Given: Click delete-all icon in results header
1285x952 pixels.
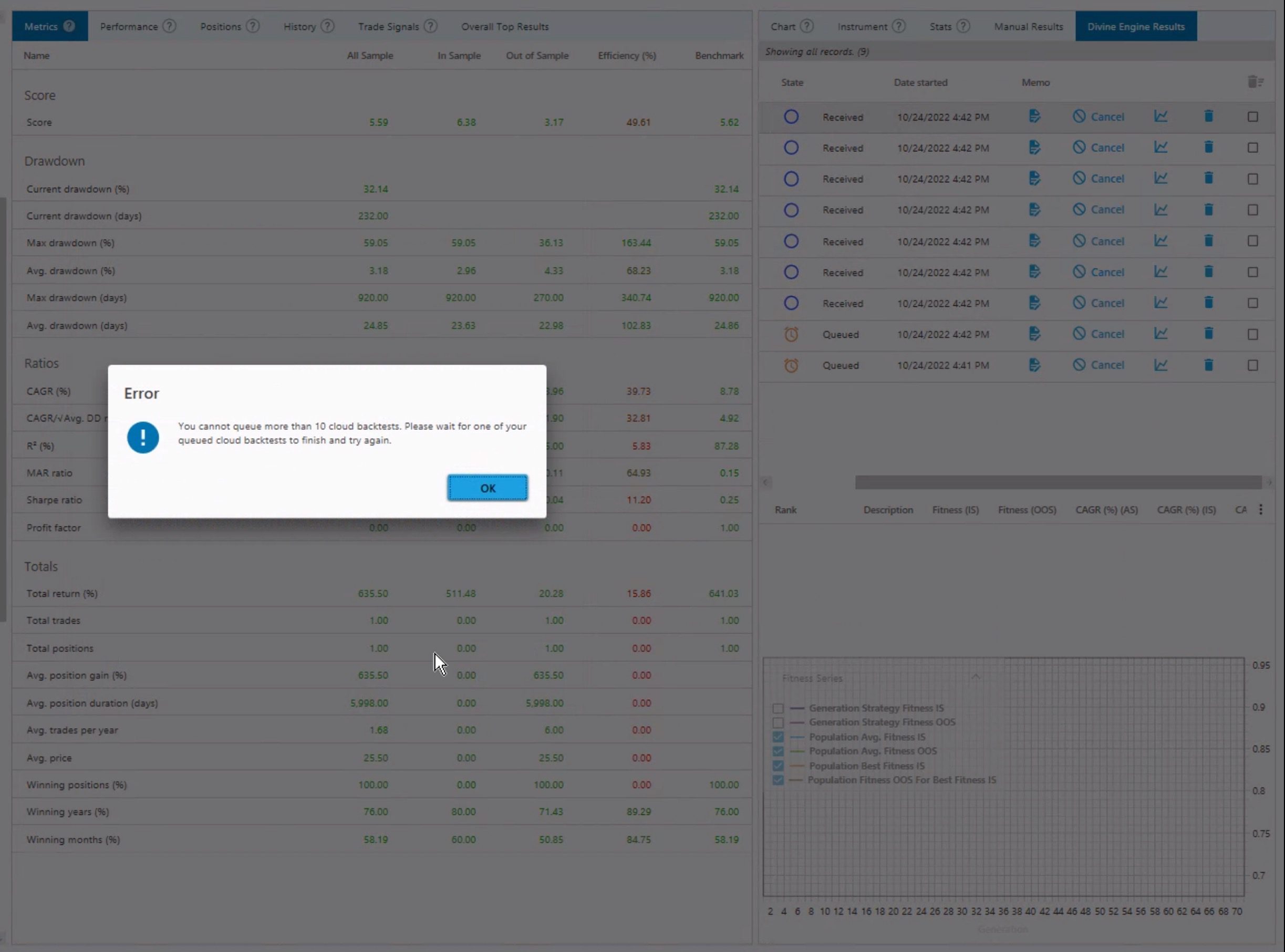Looking at the screenshot, I should [x=1255, y=82].
